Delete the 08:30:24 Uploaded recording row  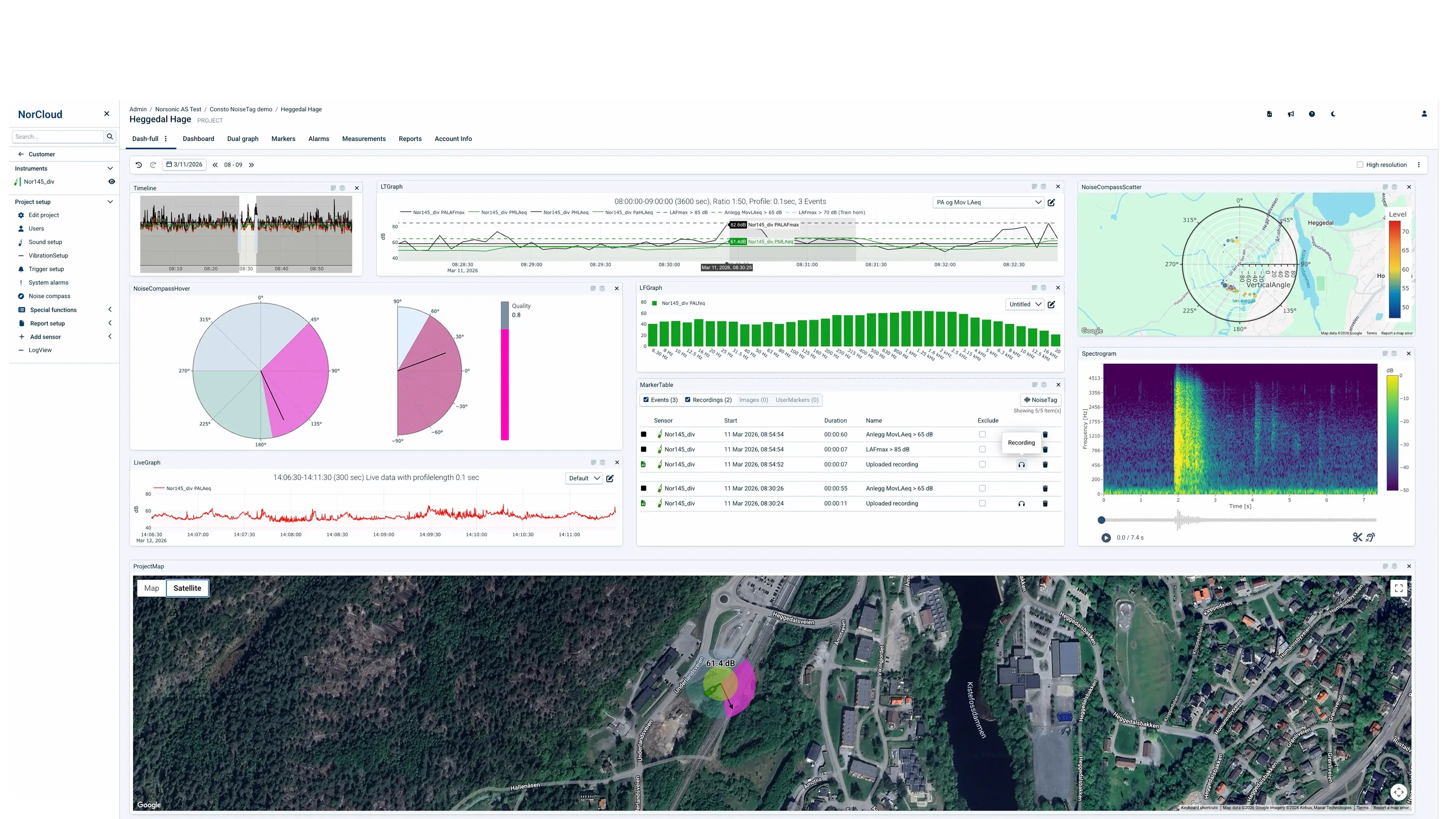click(x=1045, y=504)
